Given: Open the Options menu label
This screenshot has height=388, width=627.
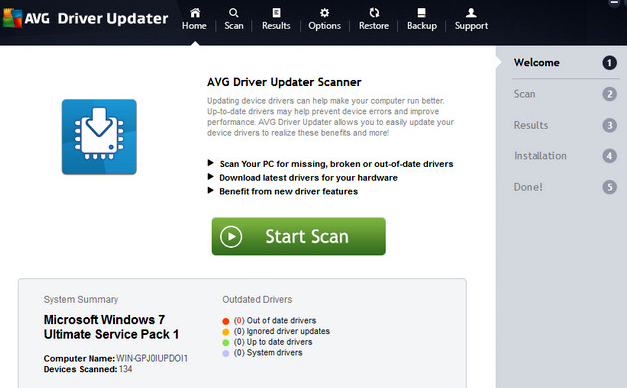Looking at the screenshot, I should [x=324, y=26].
